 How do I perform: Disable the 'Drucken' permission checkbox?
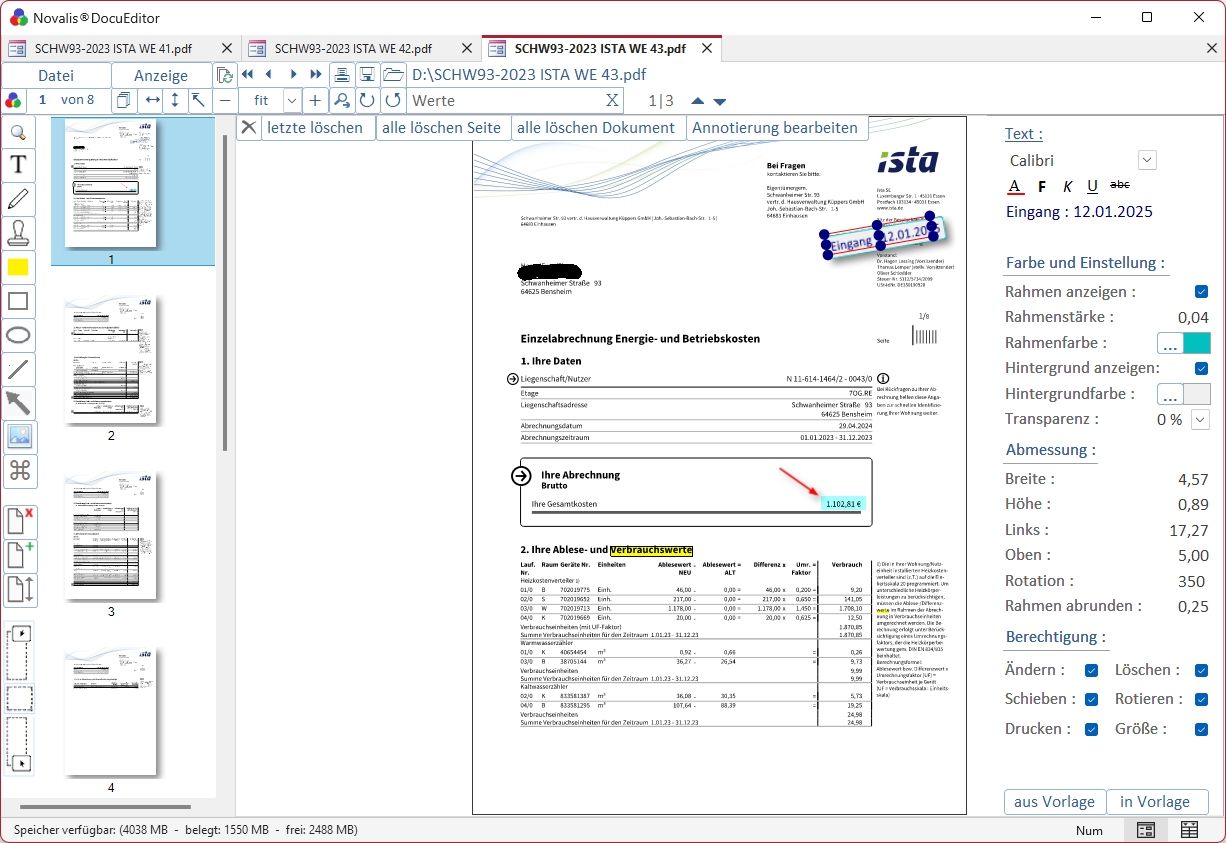[1091, 729]
